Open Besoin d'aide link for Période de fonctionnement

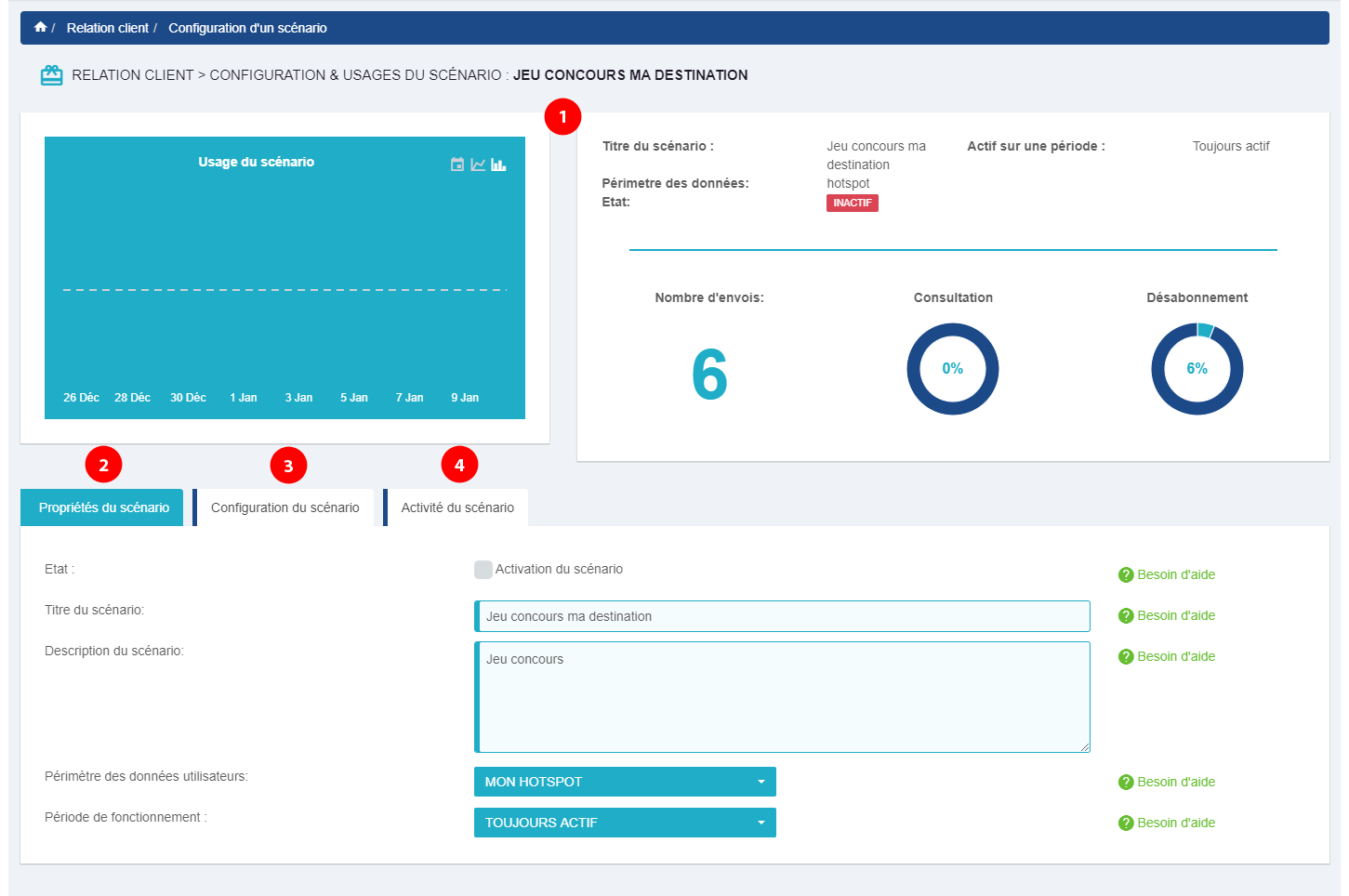[1175, 823]
